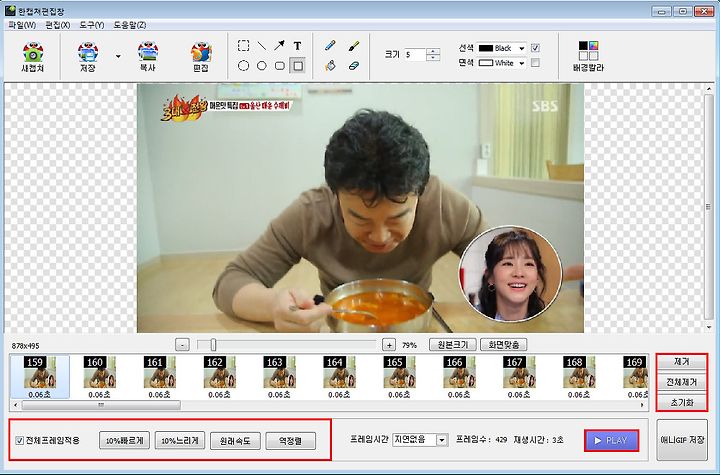Click the 화면맞춤 fit screen button
The width and height of the screenshot is (720, 475).
(503, 345)
